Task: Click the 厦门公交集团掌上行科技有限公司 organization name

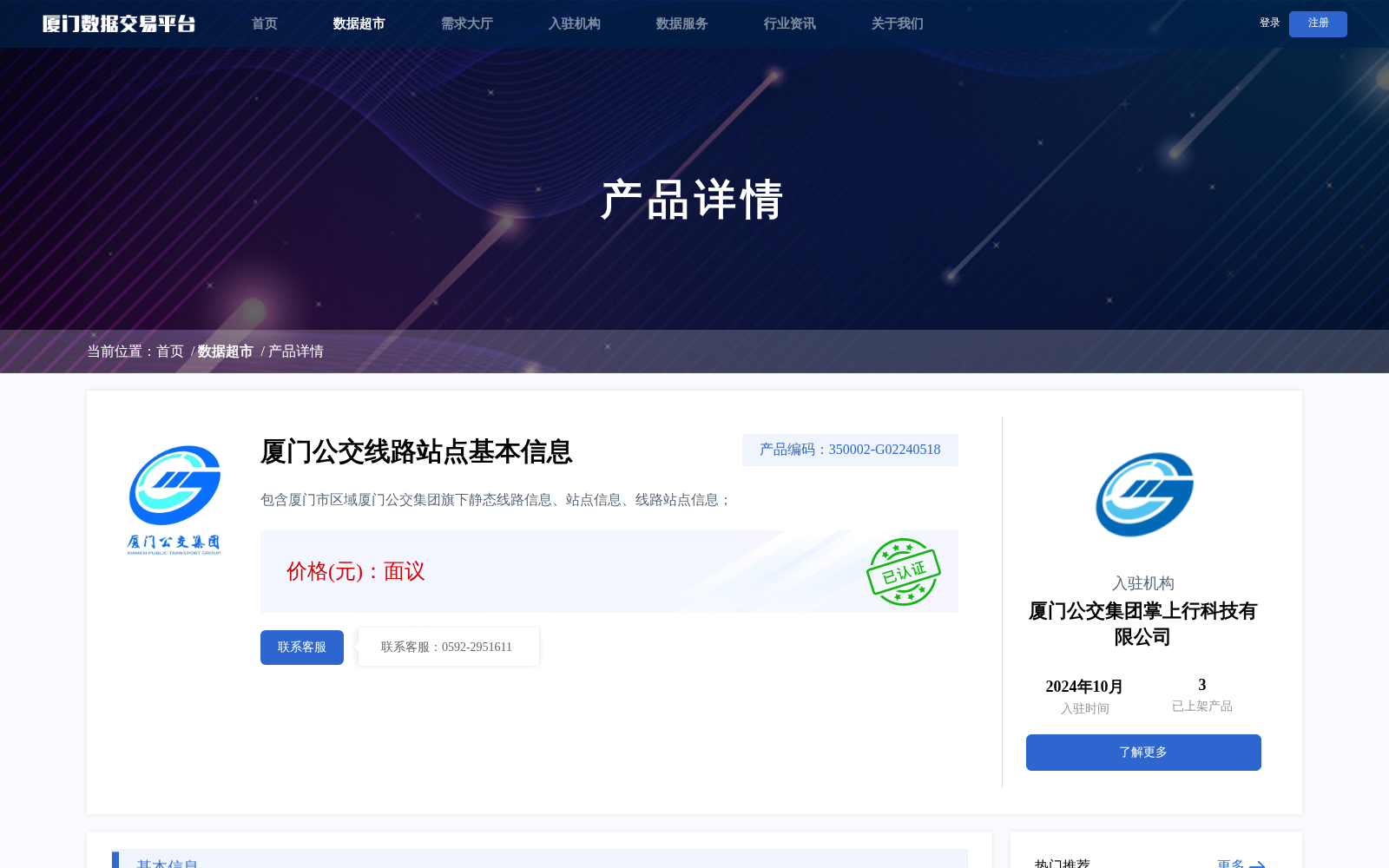Action: (1143, 624)
